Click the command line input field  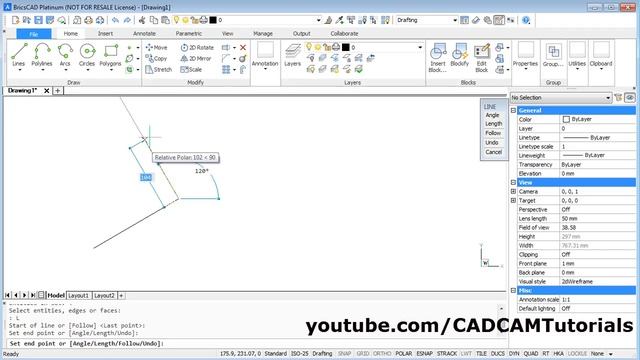coord(255,344)
